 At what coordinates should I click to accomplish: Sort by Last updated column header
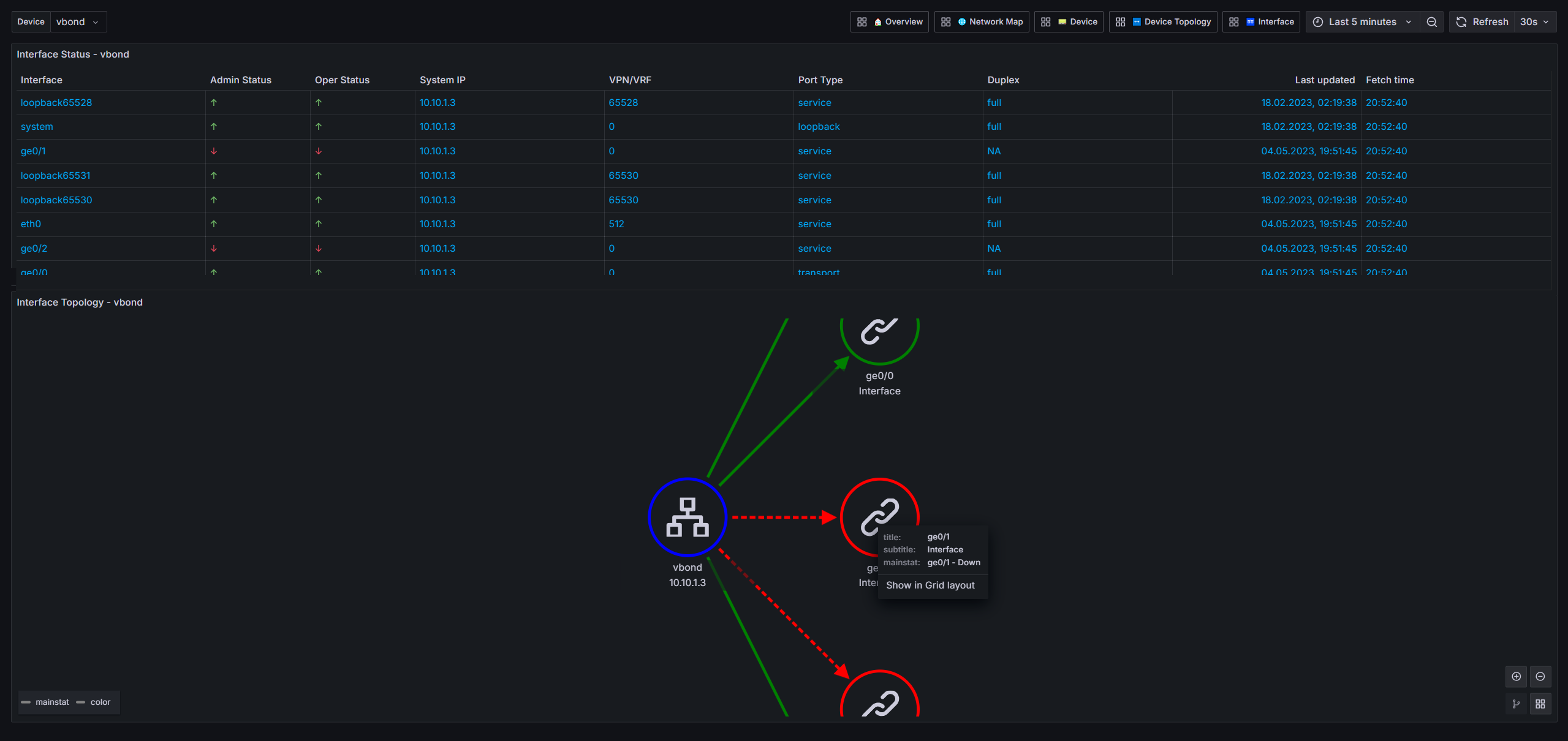click(1325, 80)
